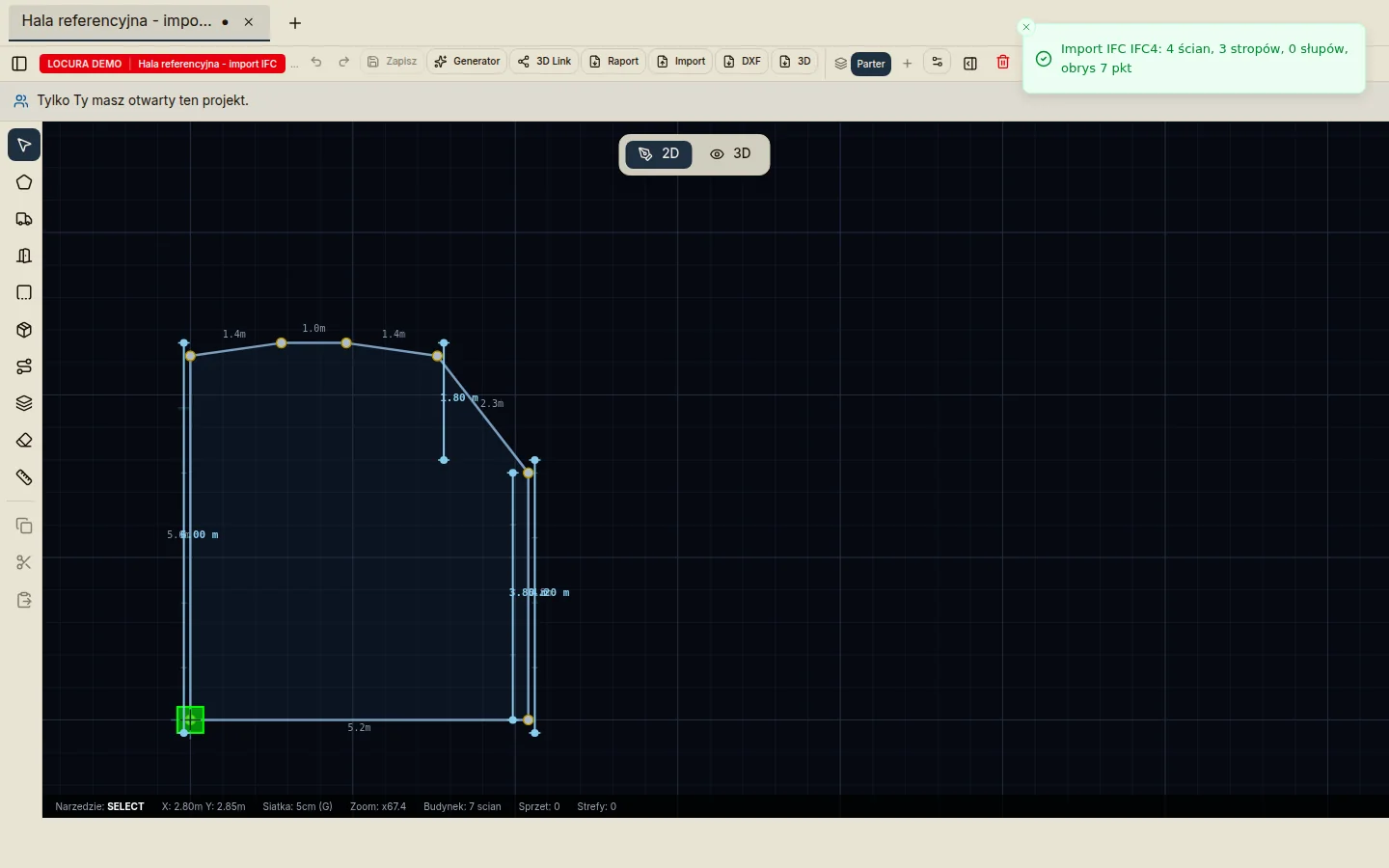
Task: Generate a Raport
Action: 613,62
